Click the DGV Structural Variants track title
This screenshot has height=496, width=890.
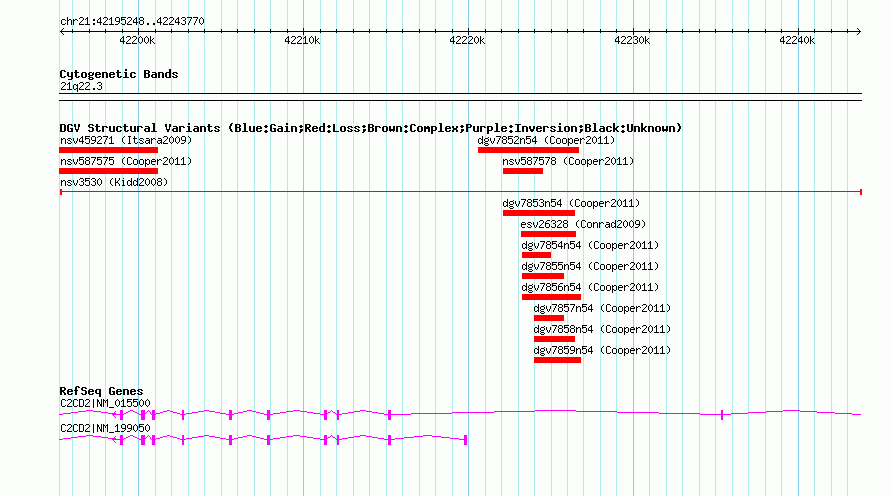pyautogui.click(x=371, y=128)
